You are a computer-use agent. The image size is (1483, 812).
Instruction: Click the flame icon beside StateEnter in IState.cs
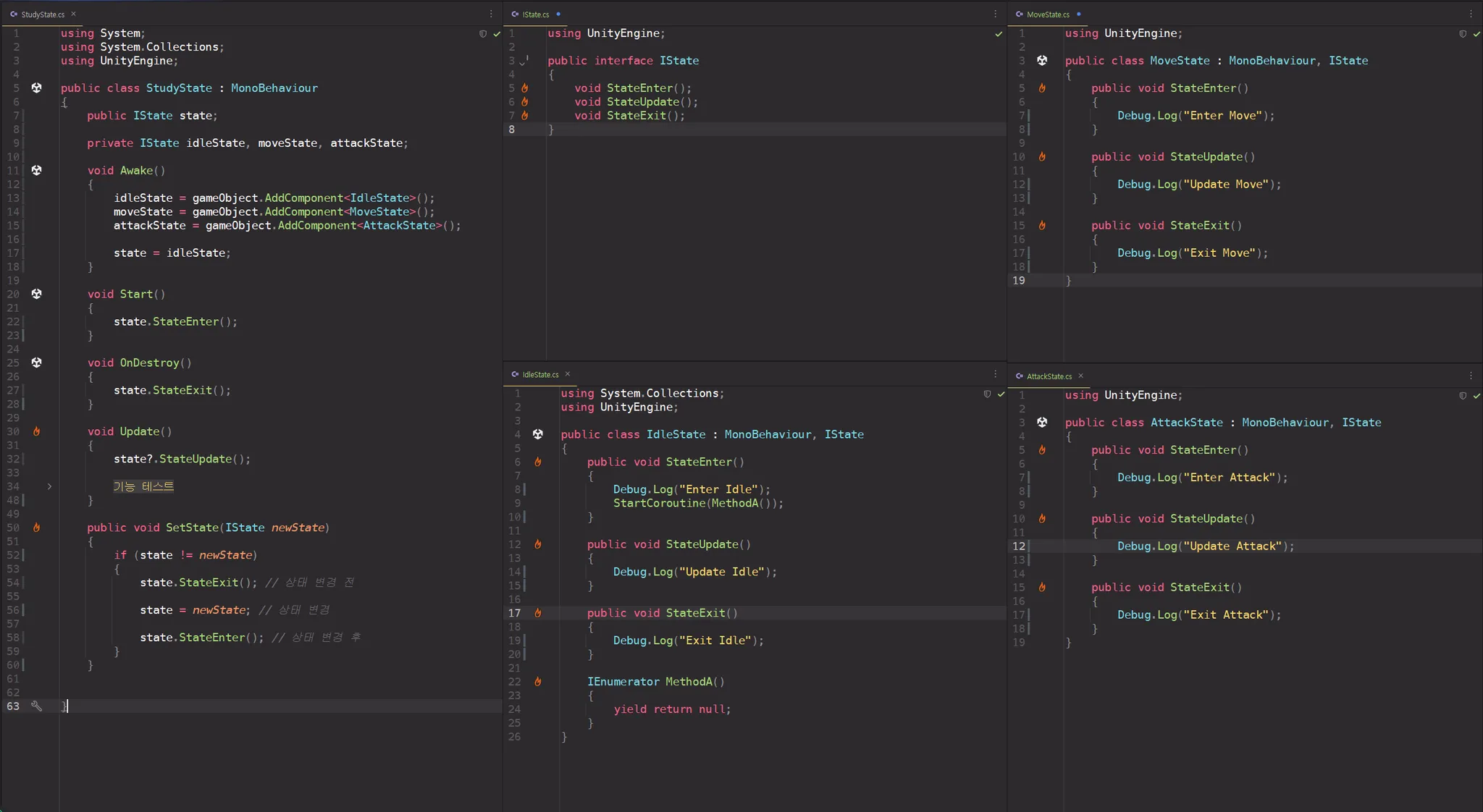click(525, 88)
